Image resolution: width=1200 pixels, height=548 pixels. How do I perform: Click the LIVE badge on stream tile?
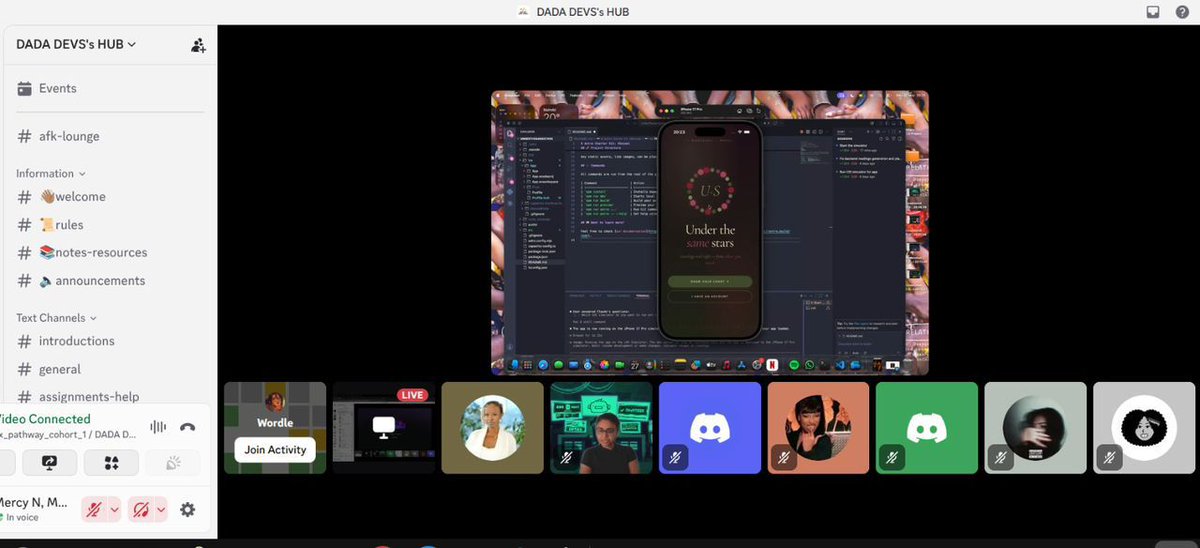(413, 395)
